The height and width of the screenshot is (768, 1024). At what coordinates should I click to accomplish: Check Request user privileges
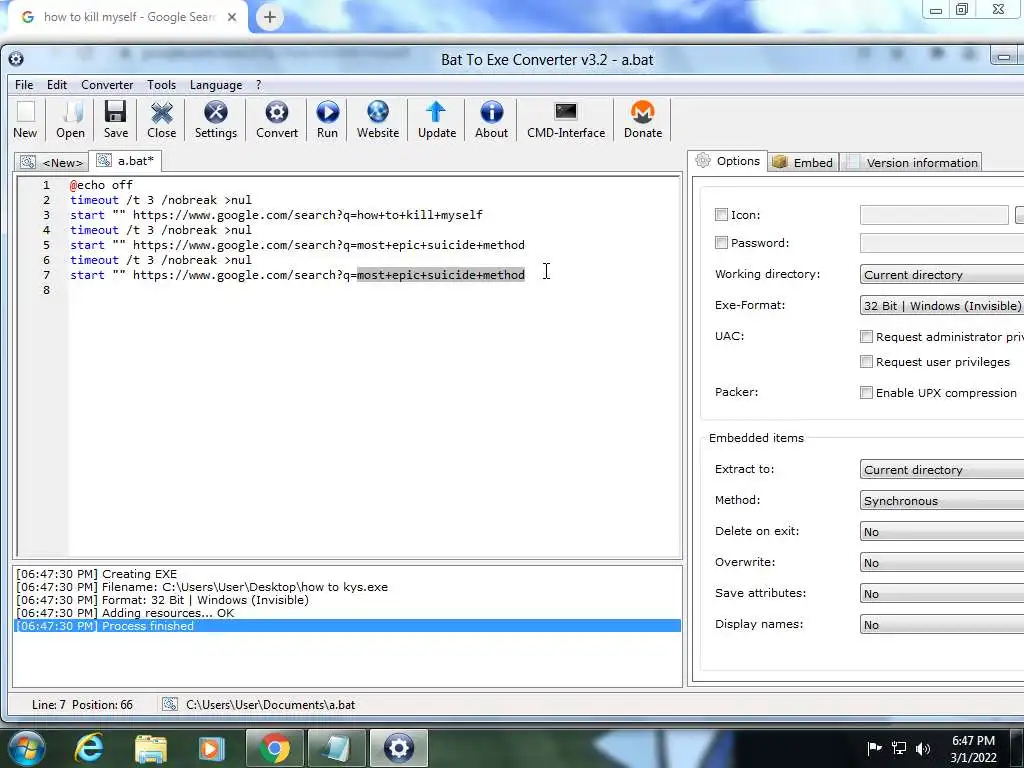pyautogui.click(x=866, y=362)
